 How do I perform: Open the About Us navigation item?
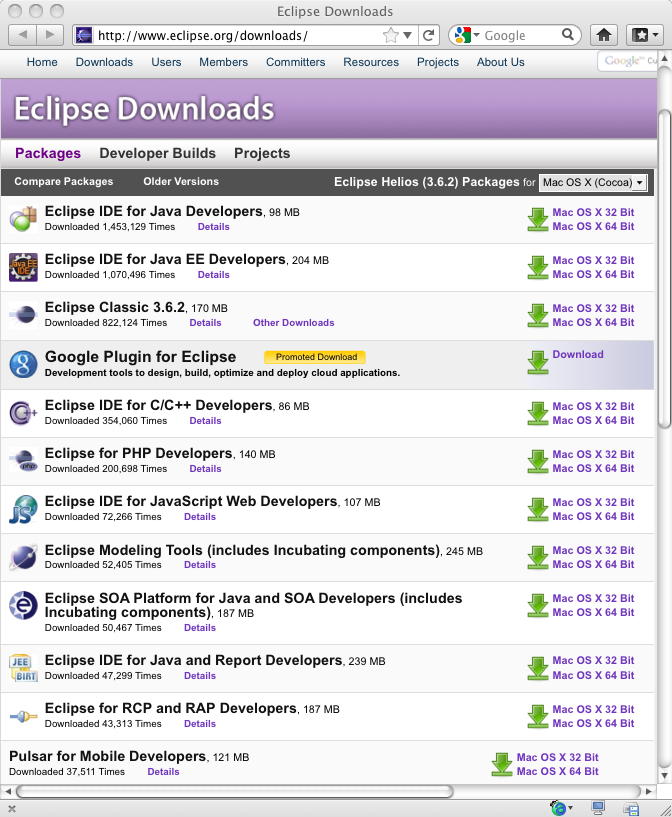click(x=501, y=62)
